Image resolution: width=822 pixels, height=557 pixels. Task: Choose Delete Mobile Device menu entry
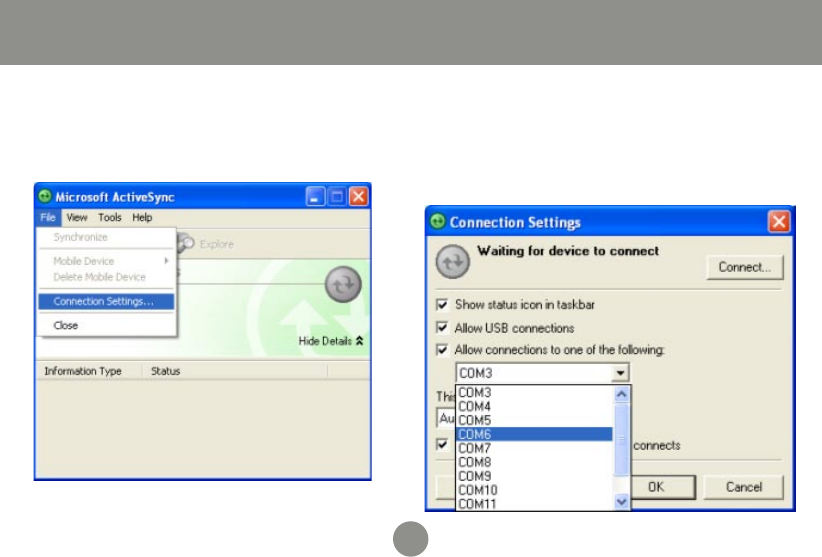tap(106, 277)
